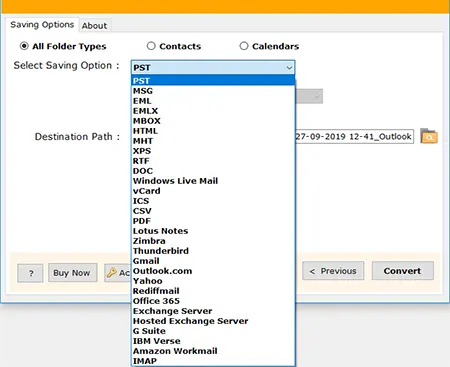This screenshot has height=367, width=450.
Task: Choose Amazon Workmail from the list
Action: coord(213,351)
